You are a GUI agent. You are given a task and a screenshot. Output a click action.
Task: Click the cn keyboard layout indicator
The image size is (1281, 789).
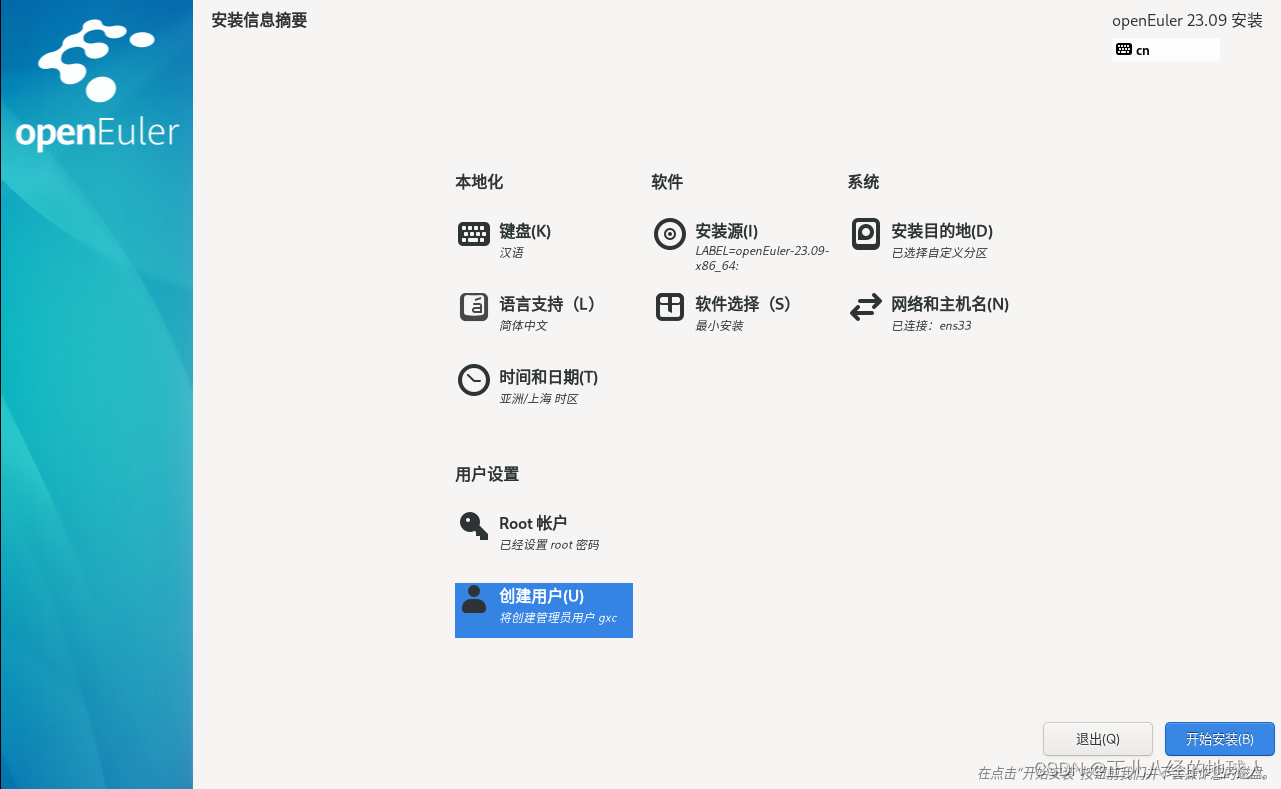pyautogui.click(x=1166, y=50)
